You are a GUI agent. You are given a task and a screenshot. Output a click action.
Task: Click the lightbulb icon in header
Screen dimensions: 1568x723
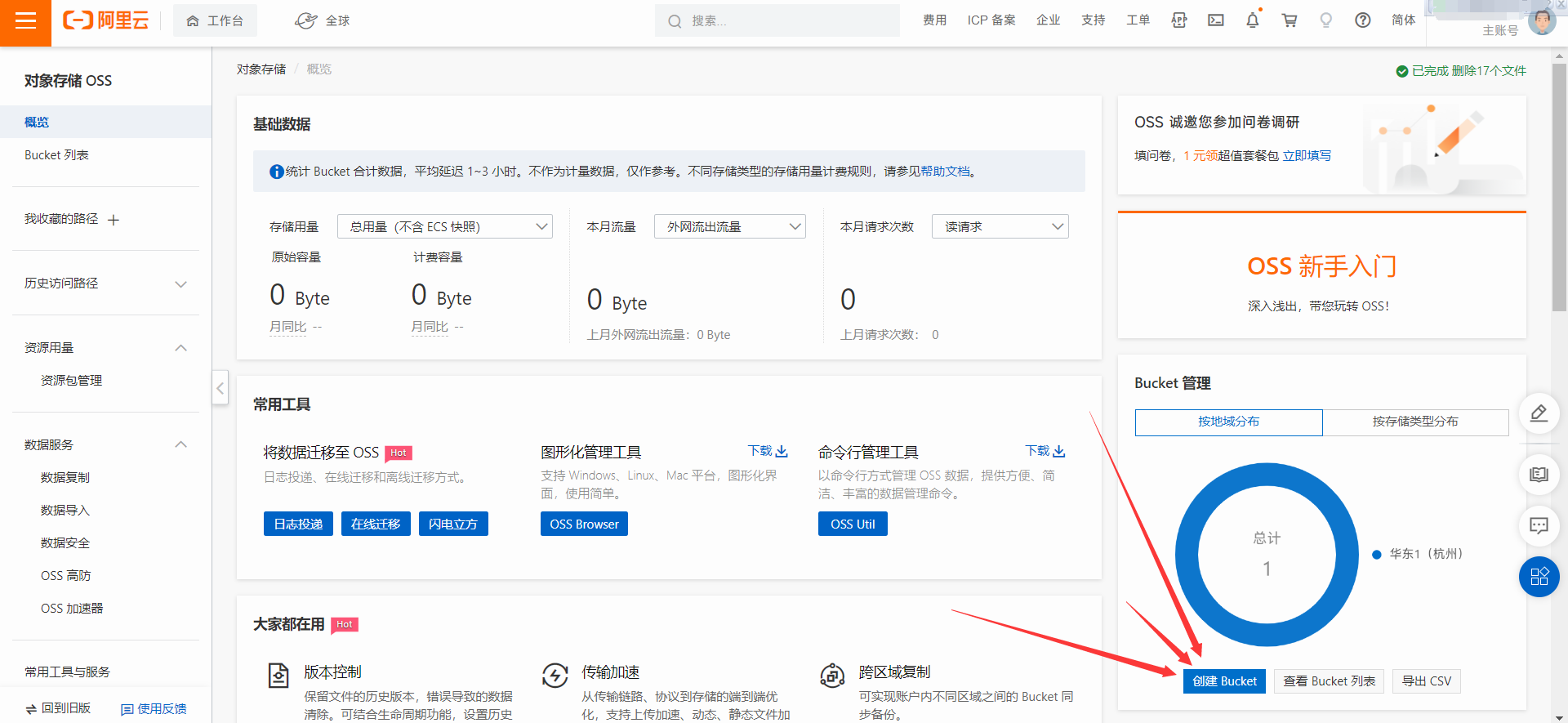click(1325, 20)
